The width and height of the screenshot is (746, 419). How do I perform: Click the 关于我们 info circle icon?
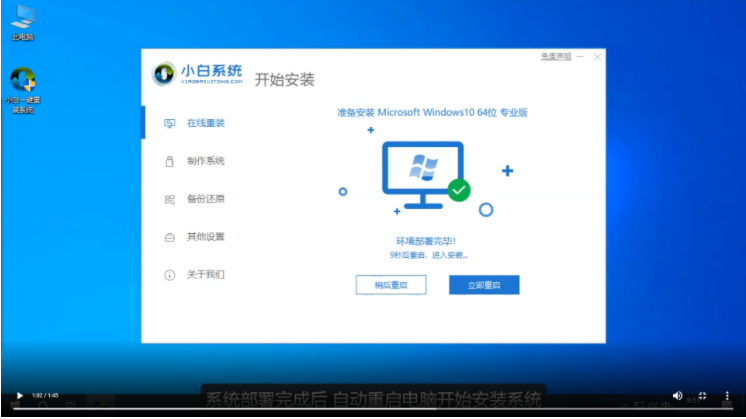click(x=169, y=274)
